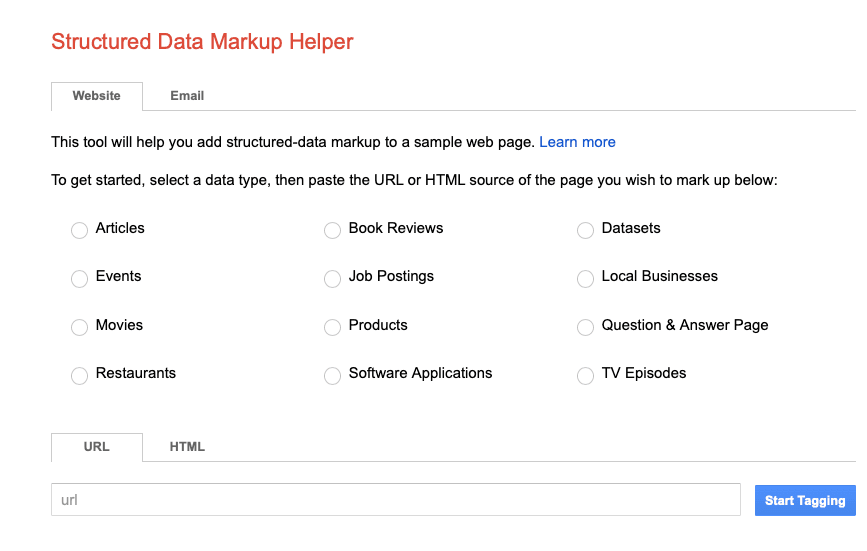
Task: Choose Local Businesses as data type
Action: pos(586,279)
